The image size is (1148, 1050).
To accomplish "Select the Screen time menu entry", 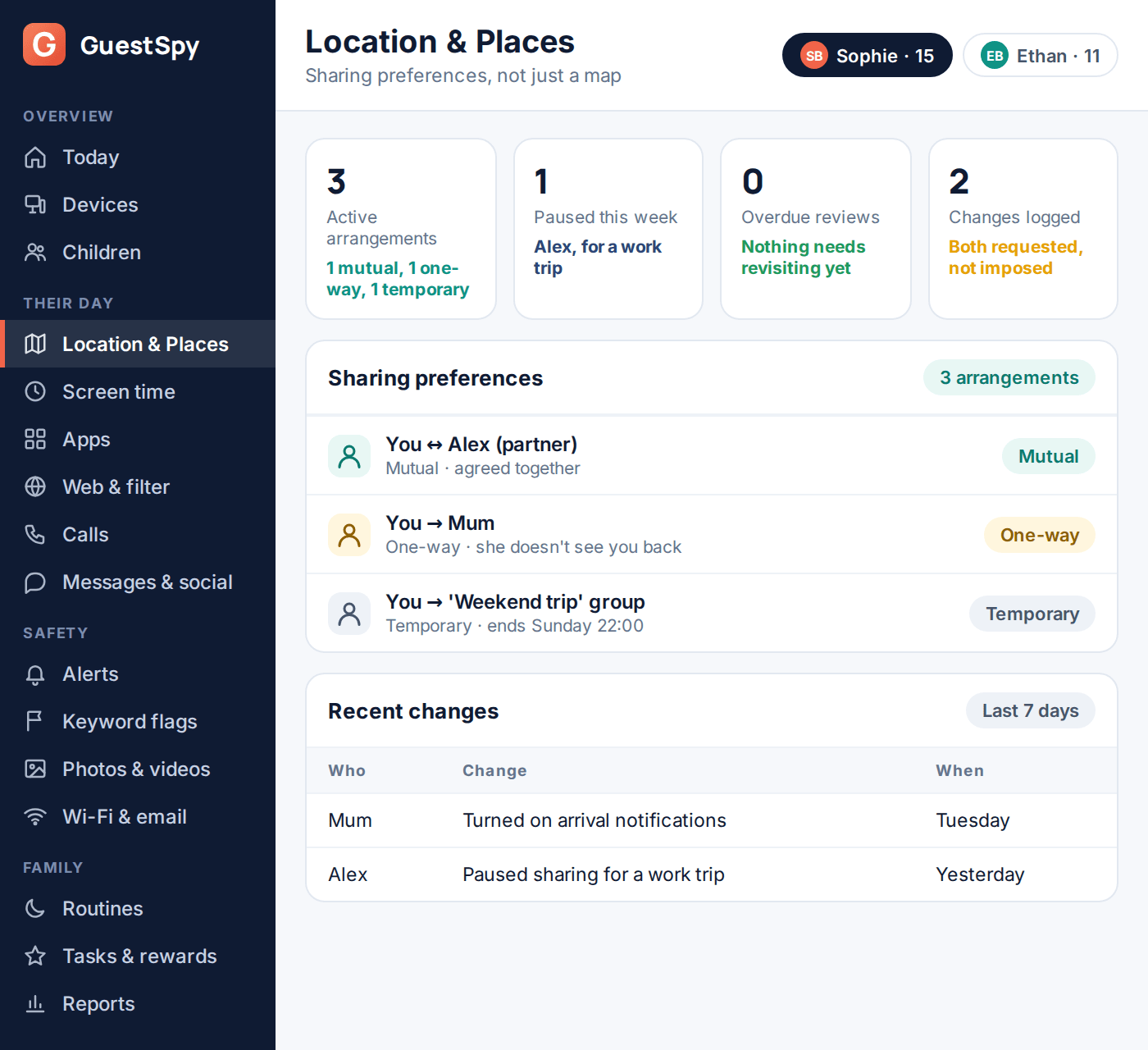I will [x=138, y=392].
